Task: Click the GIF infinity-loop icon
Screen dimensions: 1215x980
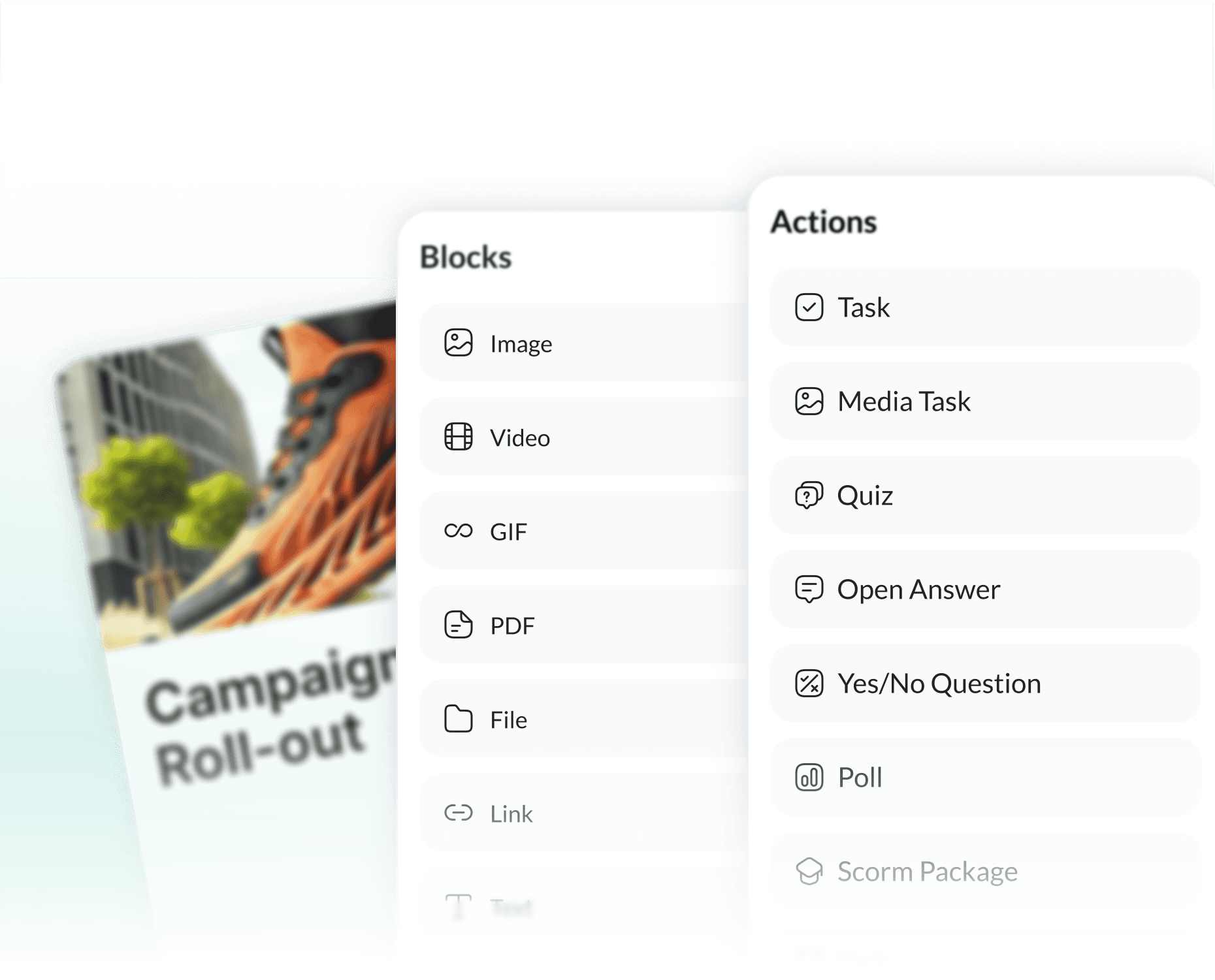Action: coord(459,531)
